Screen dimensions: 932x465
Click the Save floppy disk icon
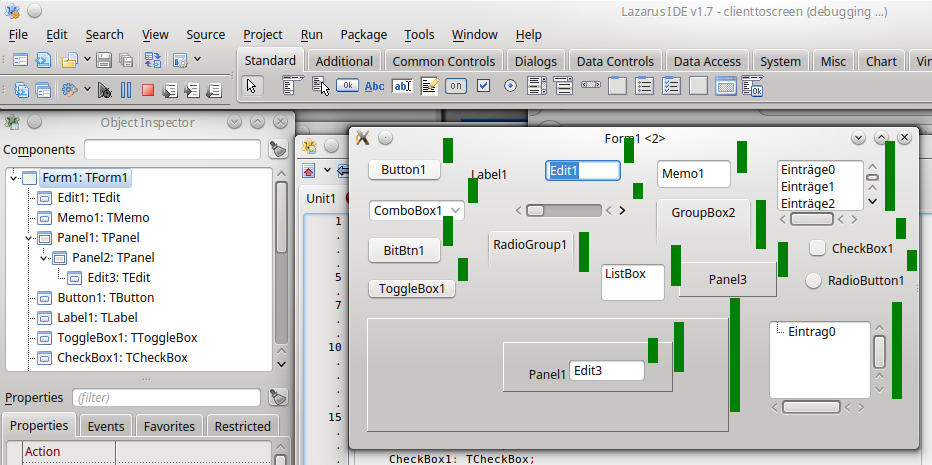(105, 60)
